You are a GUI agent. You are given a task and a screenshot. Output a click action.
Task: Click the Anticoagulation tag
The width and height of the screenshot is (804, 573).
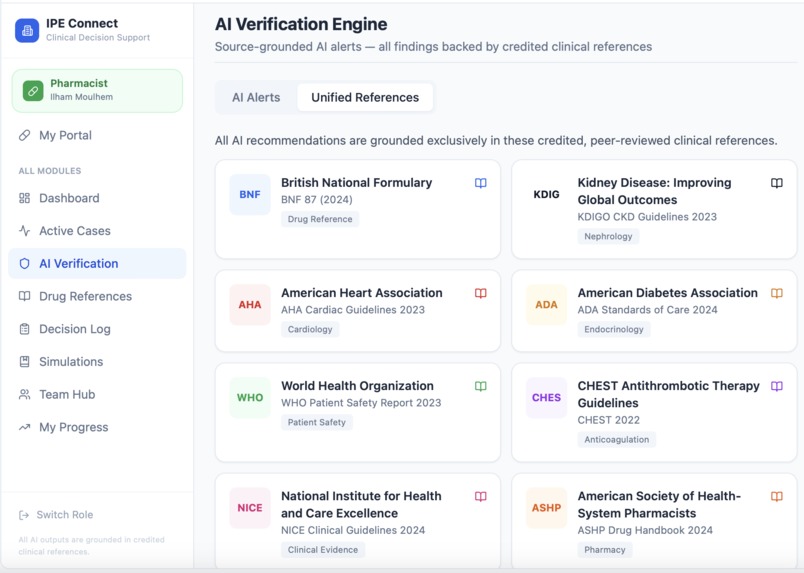[x=616, y=440]
